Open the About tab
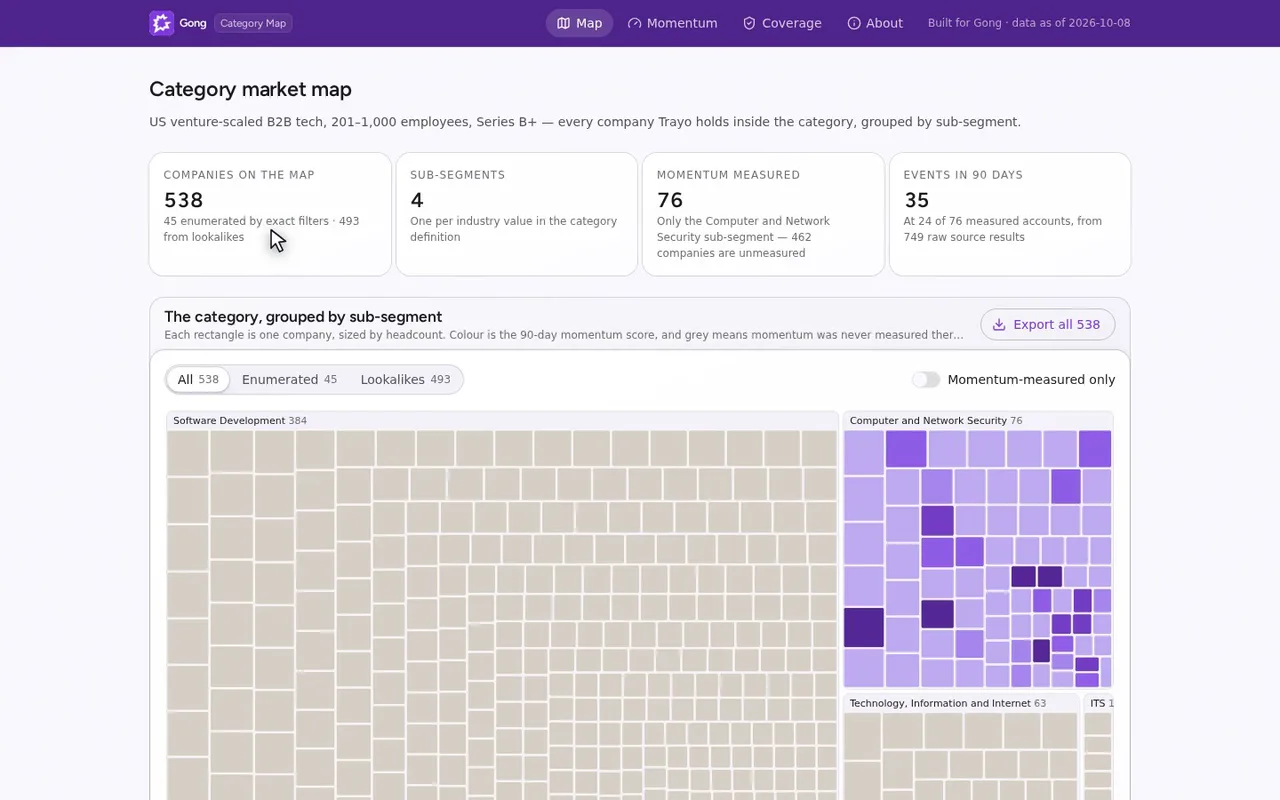Screen dimensions: 1280x800 click(x=875, y=23)
